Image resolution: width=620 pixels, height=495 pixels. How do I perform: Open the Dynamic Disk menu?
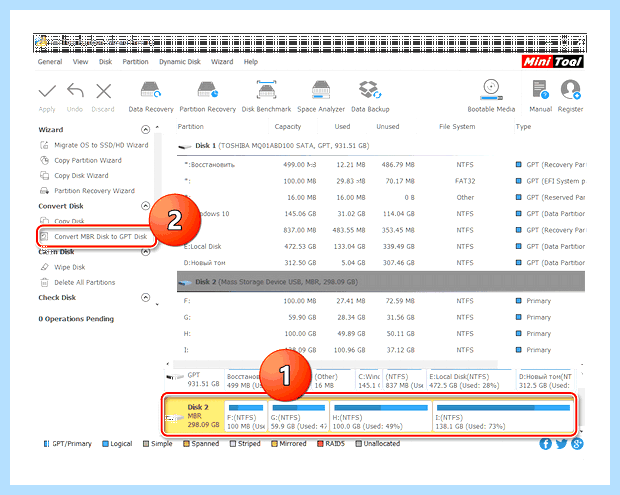click(180, 62)
